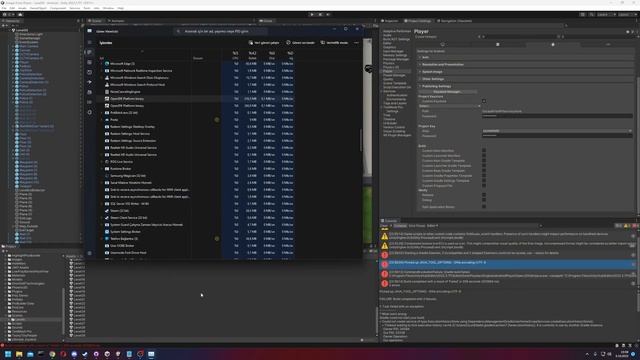Click End task button in Task Manager
This screenshot has width=640, height=360.
pos(300,42)
